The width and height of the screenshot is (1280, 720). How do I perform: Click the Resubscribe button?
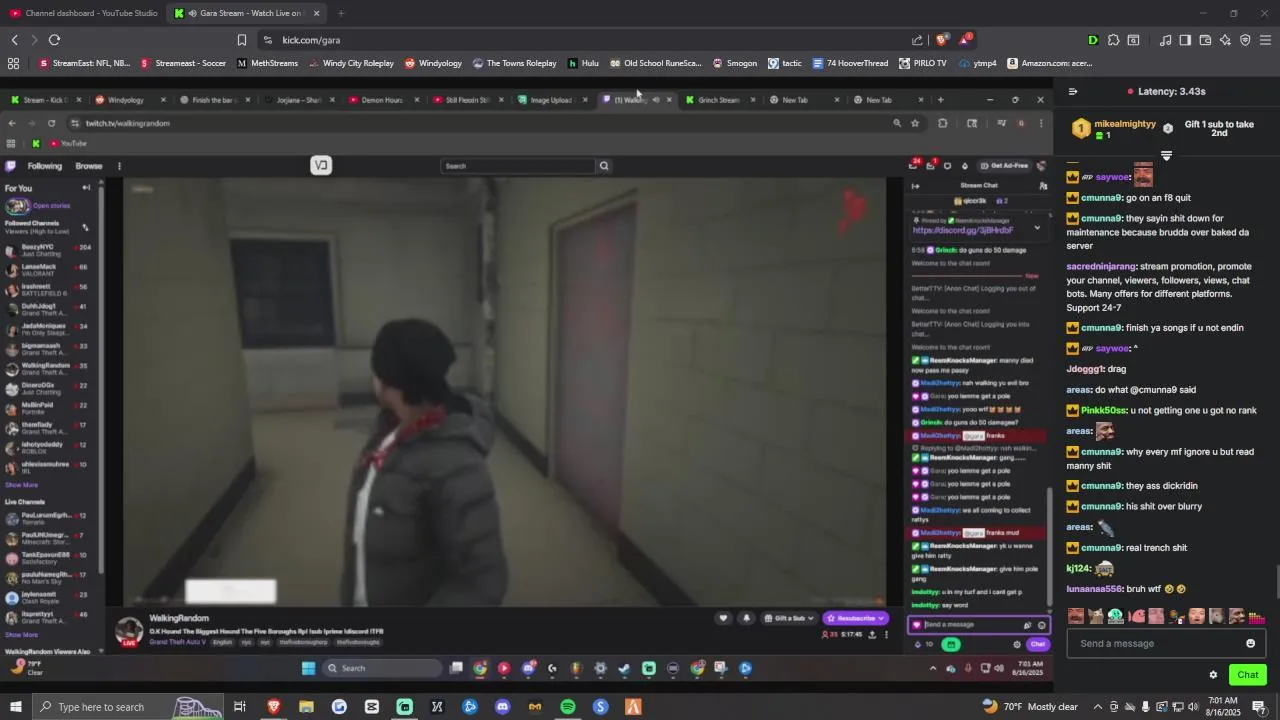[855, 618]
